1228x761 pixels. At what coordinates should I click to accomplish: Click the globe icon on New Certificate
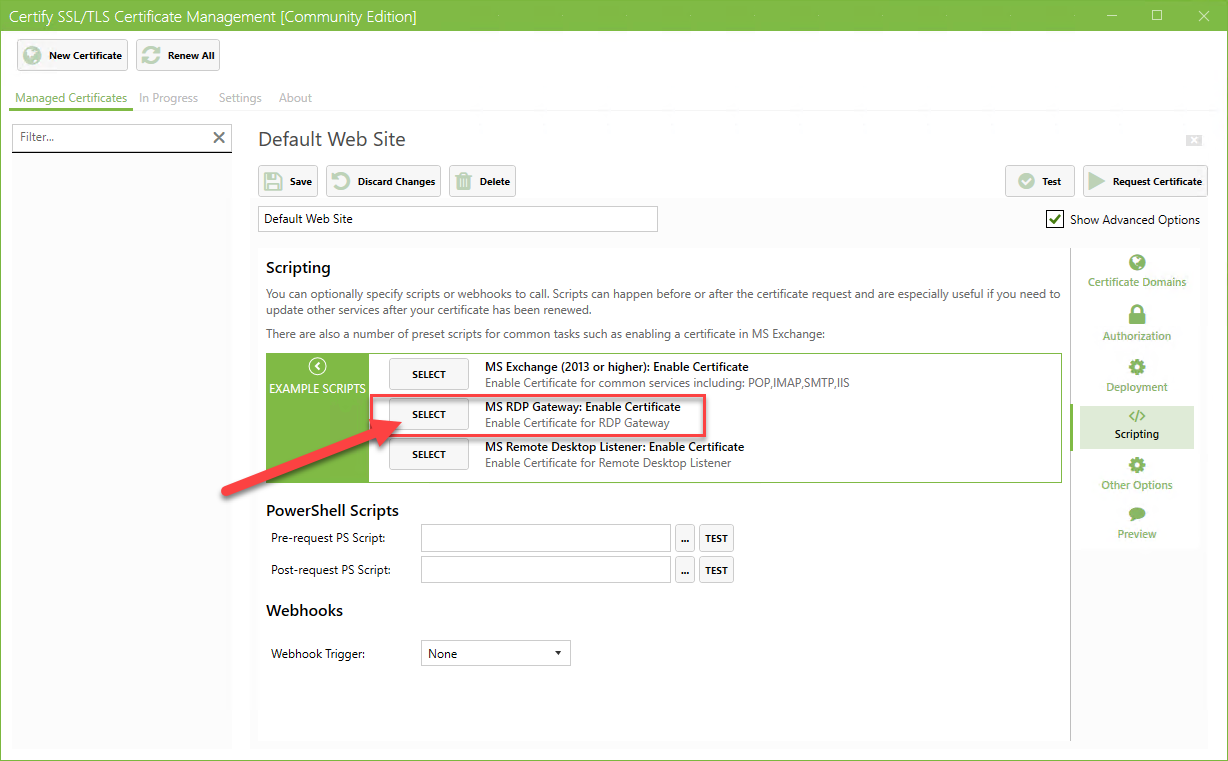(33, 55)
